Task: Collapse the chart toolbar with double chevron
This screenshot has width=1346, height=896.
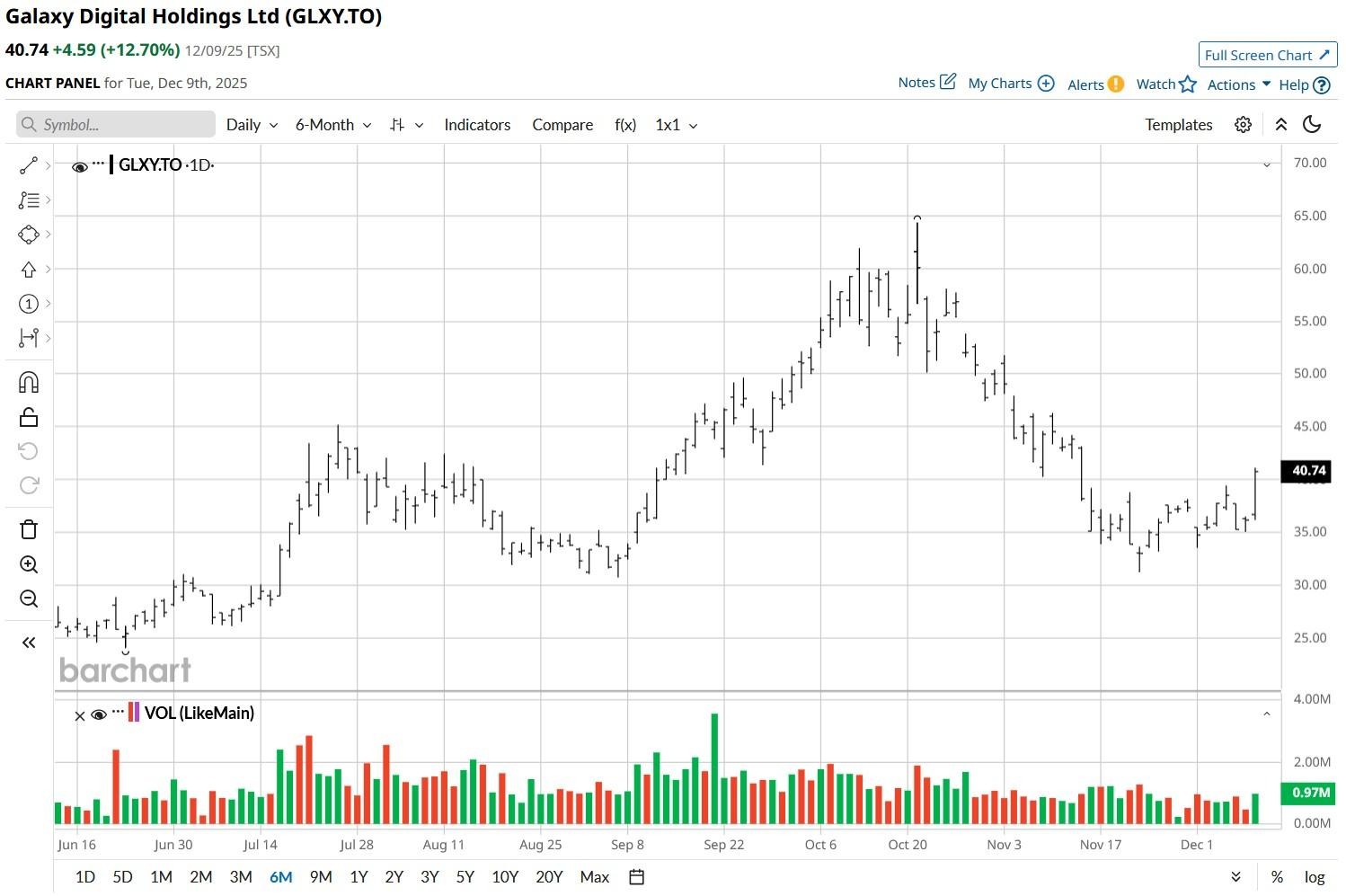Action: pos(1281,125)
